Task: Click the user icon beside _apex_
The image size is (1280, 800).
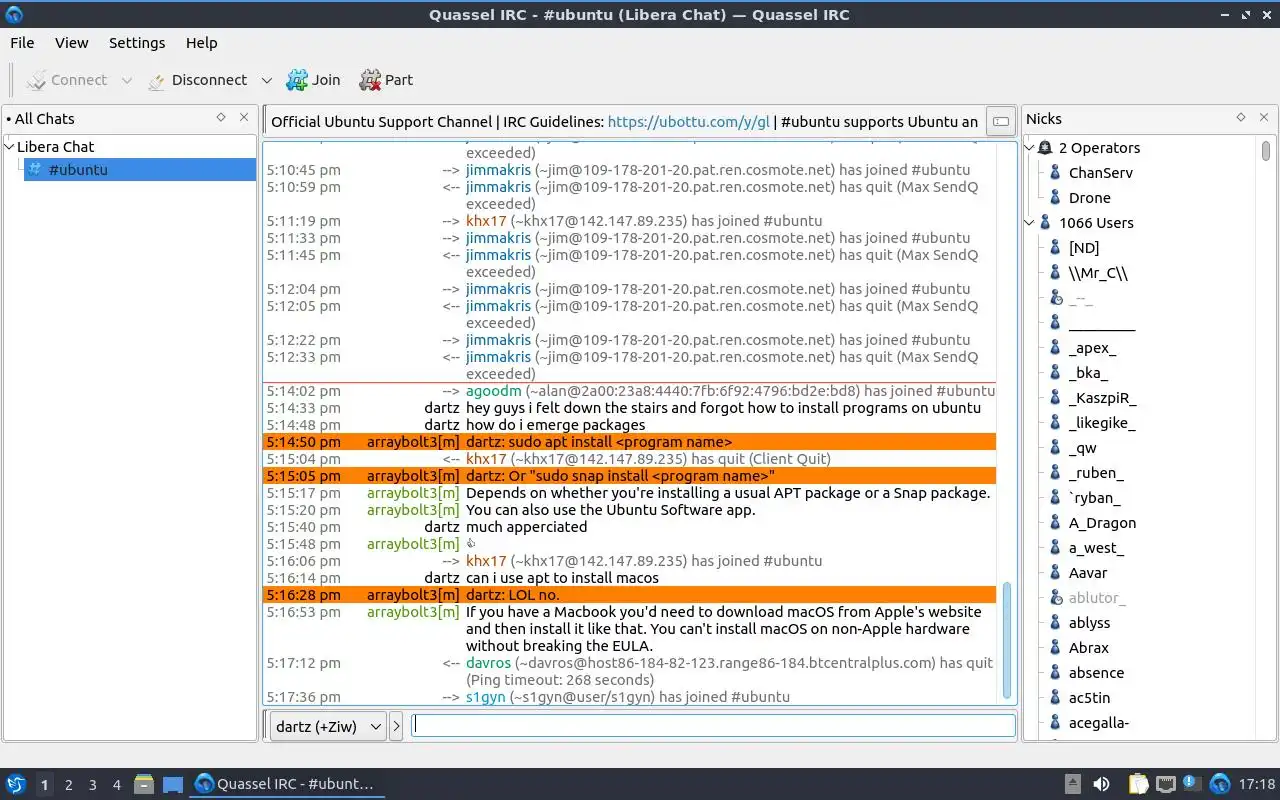Action: point(1055,348)
